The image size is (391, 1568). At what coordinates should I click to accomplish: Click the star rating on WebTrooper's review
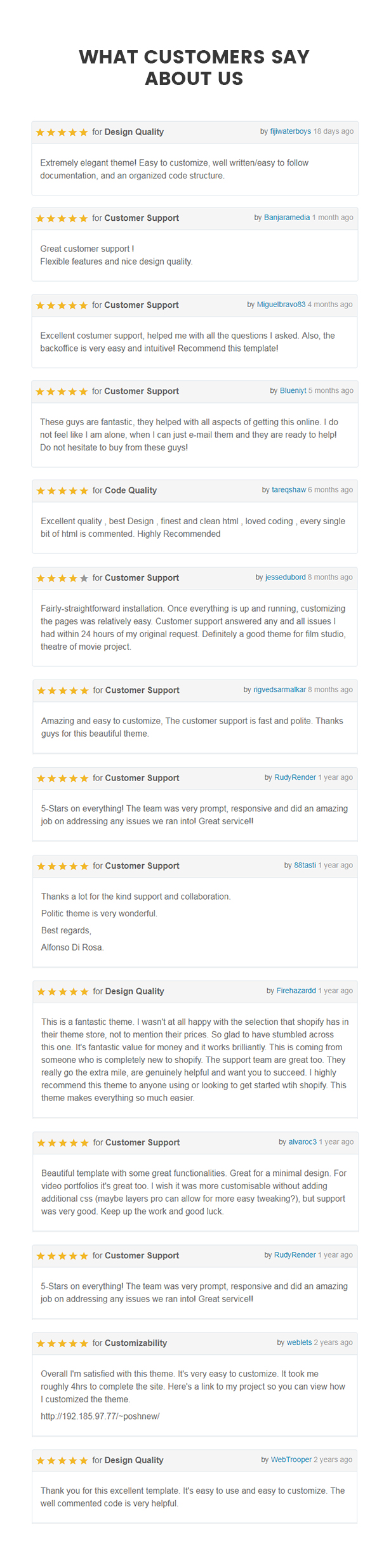62,1461
